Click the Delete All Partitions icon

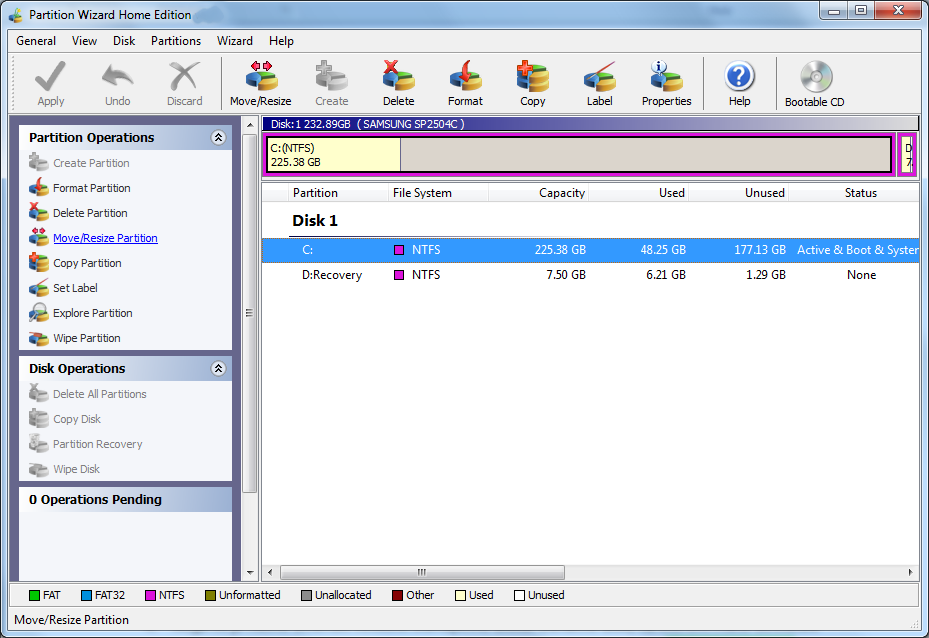click(x=39, y=393)
